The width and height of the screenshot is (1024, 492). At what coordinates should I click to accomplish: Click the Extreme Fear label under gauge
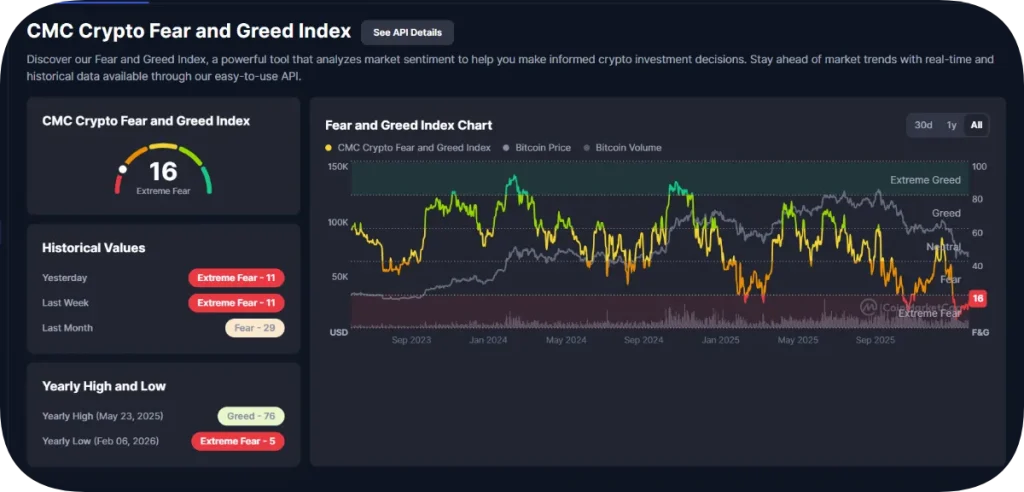pyautogui.click(x=163, y=191)
